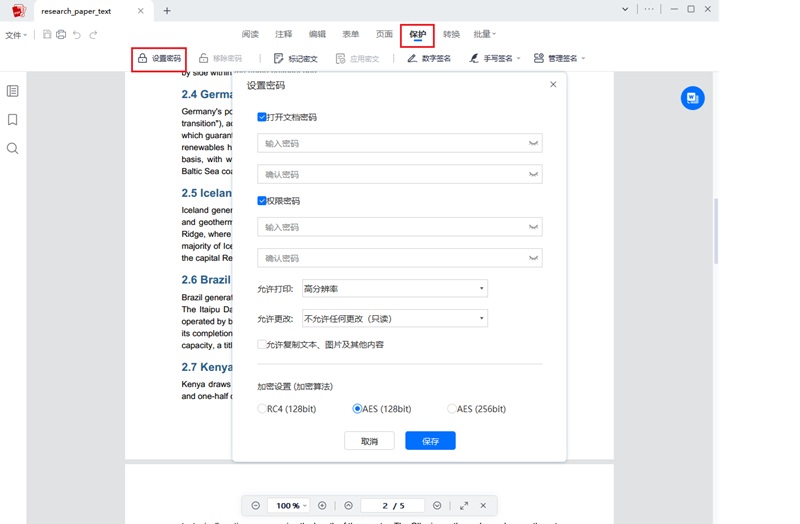Viewport: 800px width, 524px height.
Task: Switch to the 注释 tab
Action: 284,34
